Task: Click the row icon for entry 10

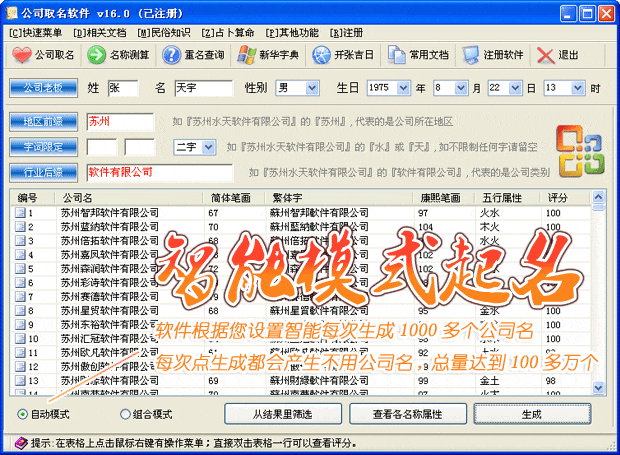Action: pyautogui.click(x=20, y=338)
